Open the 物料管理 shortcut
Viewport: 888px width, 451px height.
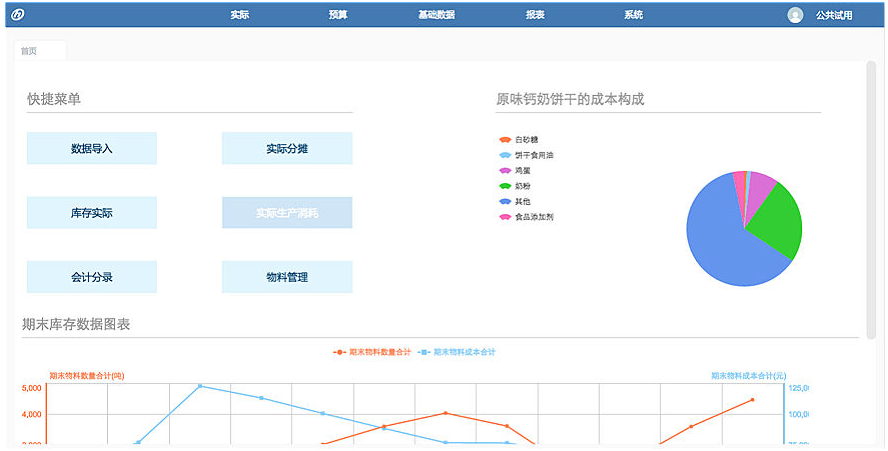287,277
